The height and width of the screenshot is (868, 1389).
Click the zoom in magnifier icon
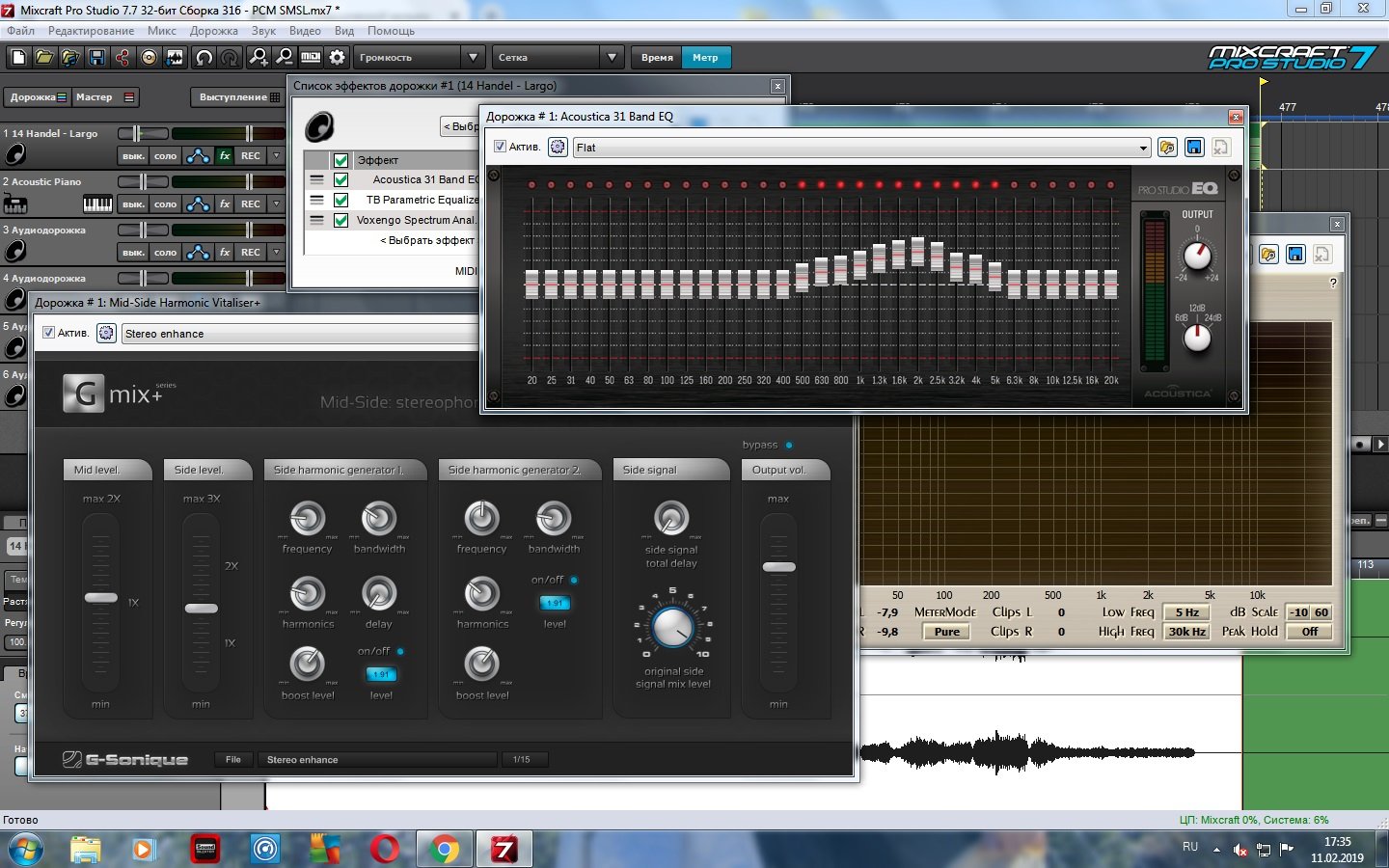click(259, 58)
